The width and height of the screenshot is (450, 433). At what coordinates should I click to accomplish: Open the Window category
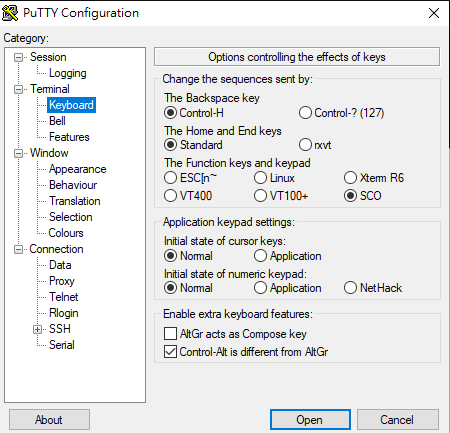click(49, 153)
